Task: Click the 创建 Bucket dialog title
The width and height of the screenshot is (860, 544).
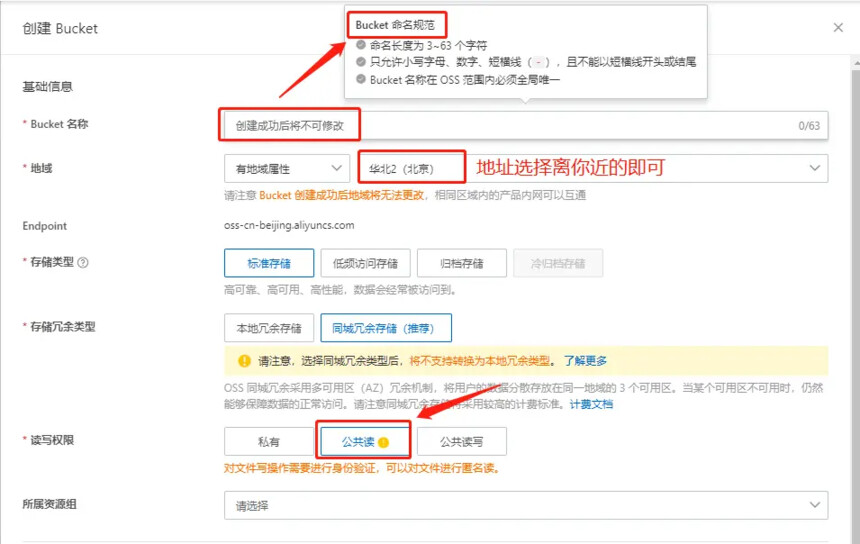Action: (60, 29)
